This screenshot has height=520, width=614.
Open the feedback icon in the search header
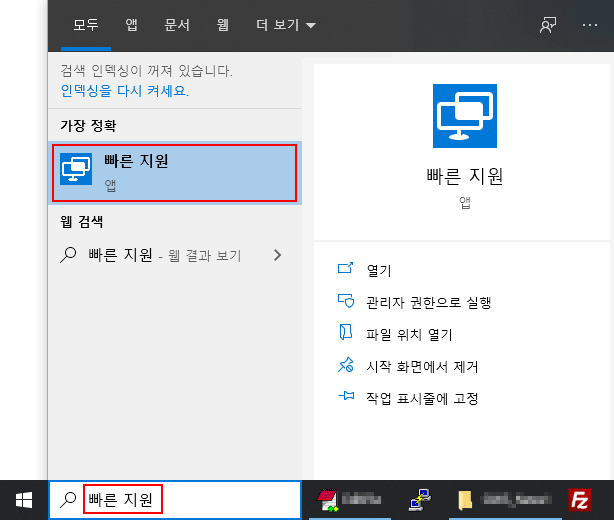pyautogui.click(x=547, y=25)
